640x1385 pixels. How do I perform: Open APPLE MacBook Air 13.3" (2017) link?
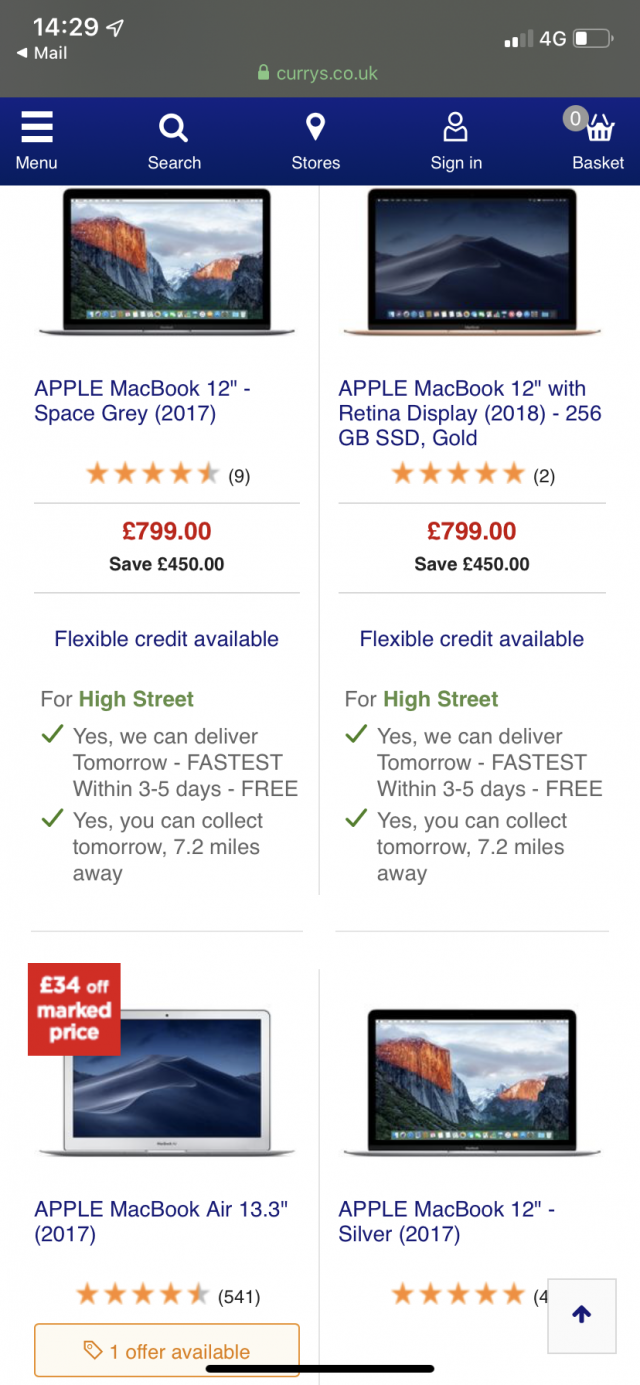coord(161,1222)
